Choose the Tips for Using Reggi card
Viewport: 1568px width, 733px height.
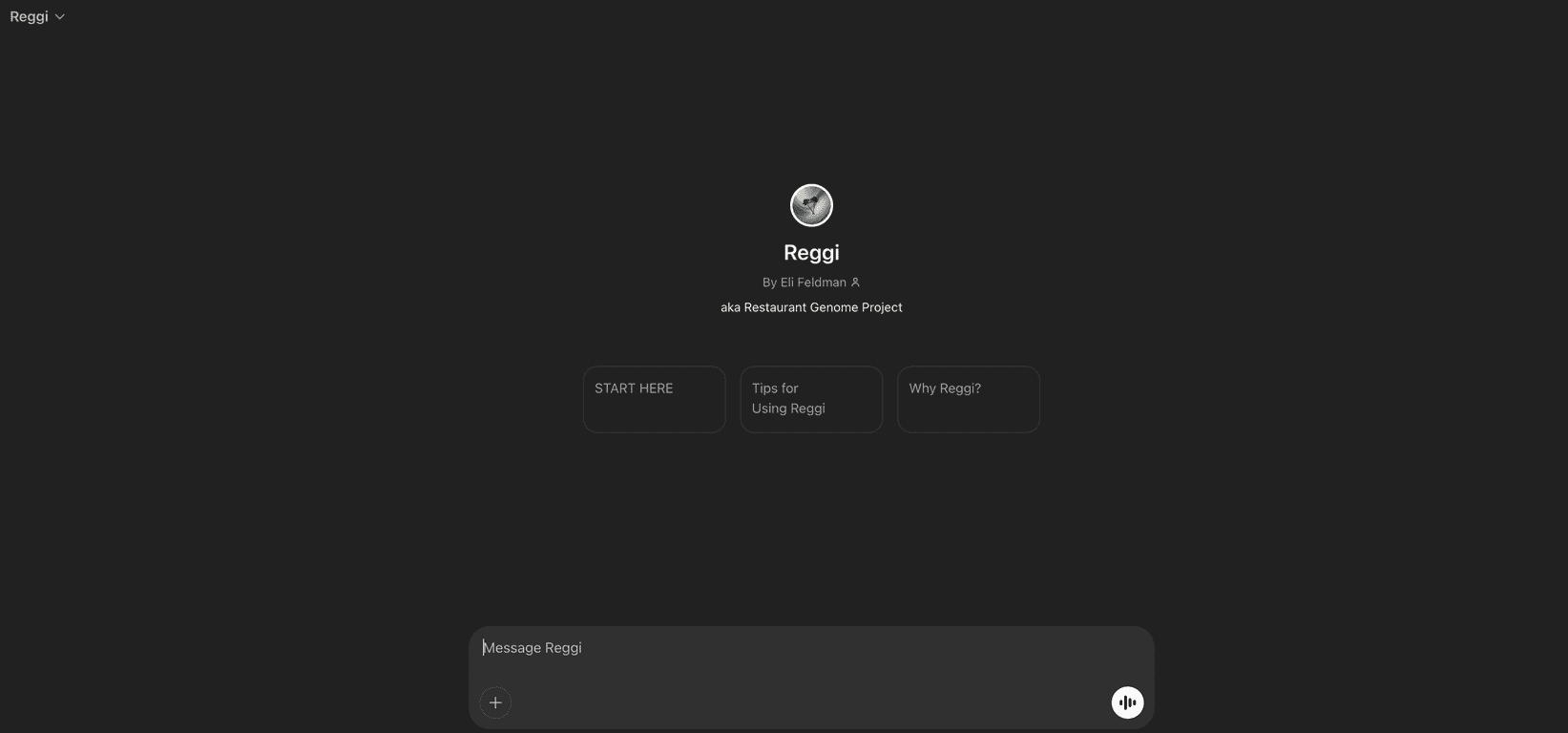click(811, 399)
